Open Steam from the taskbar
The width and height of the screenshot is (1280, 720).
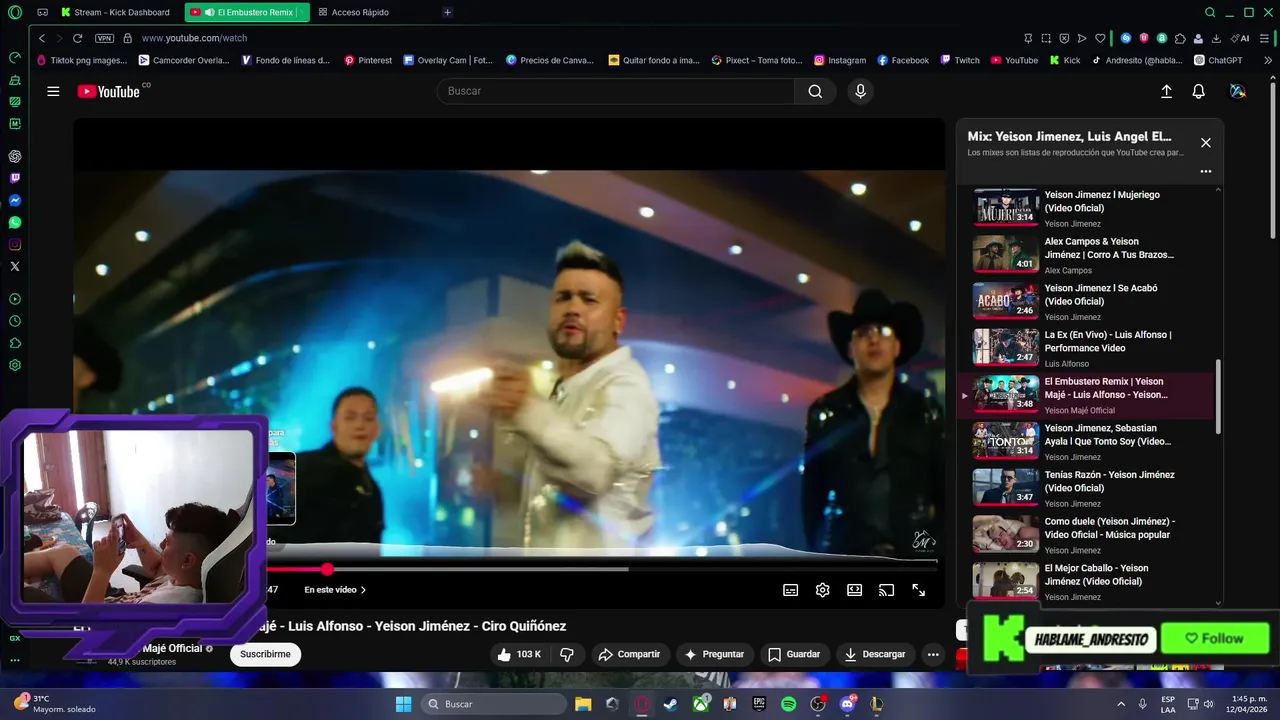(x=669, y=704)
